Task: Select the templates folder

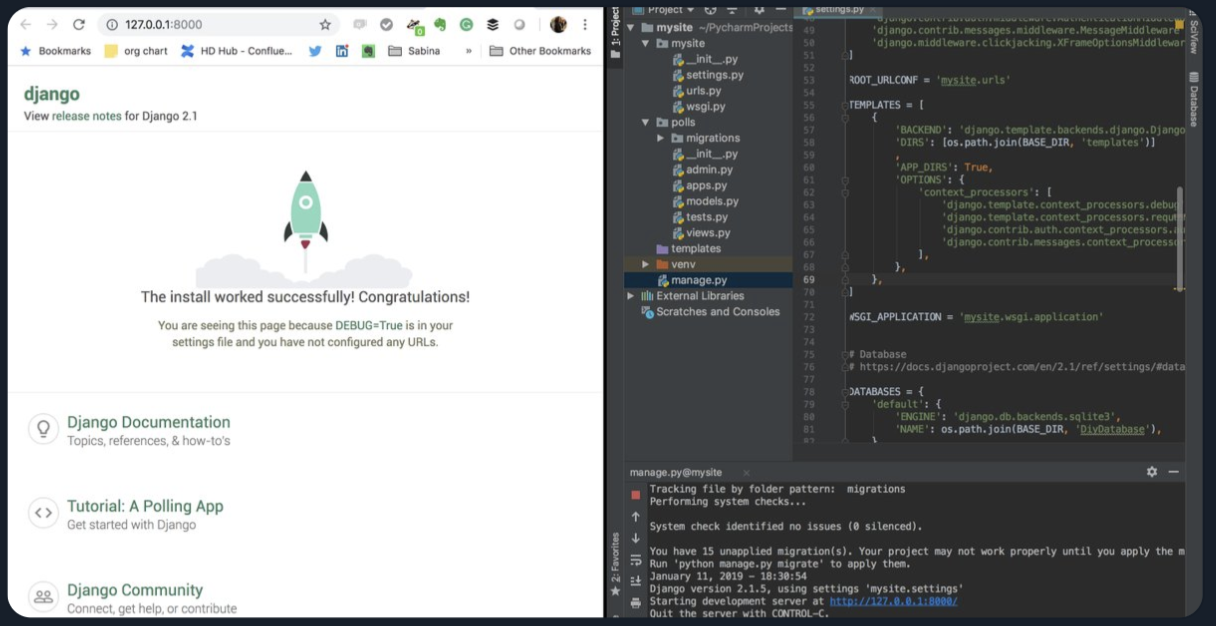Action: click(688, 248)
